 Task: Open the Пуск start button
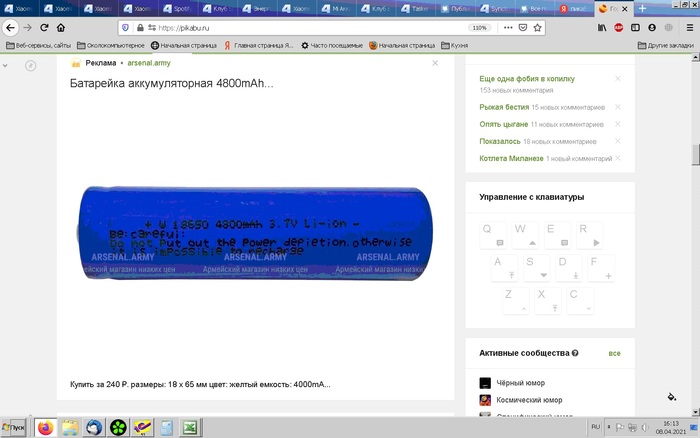point(14,427)
